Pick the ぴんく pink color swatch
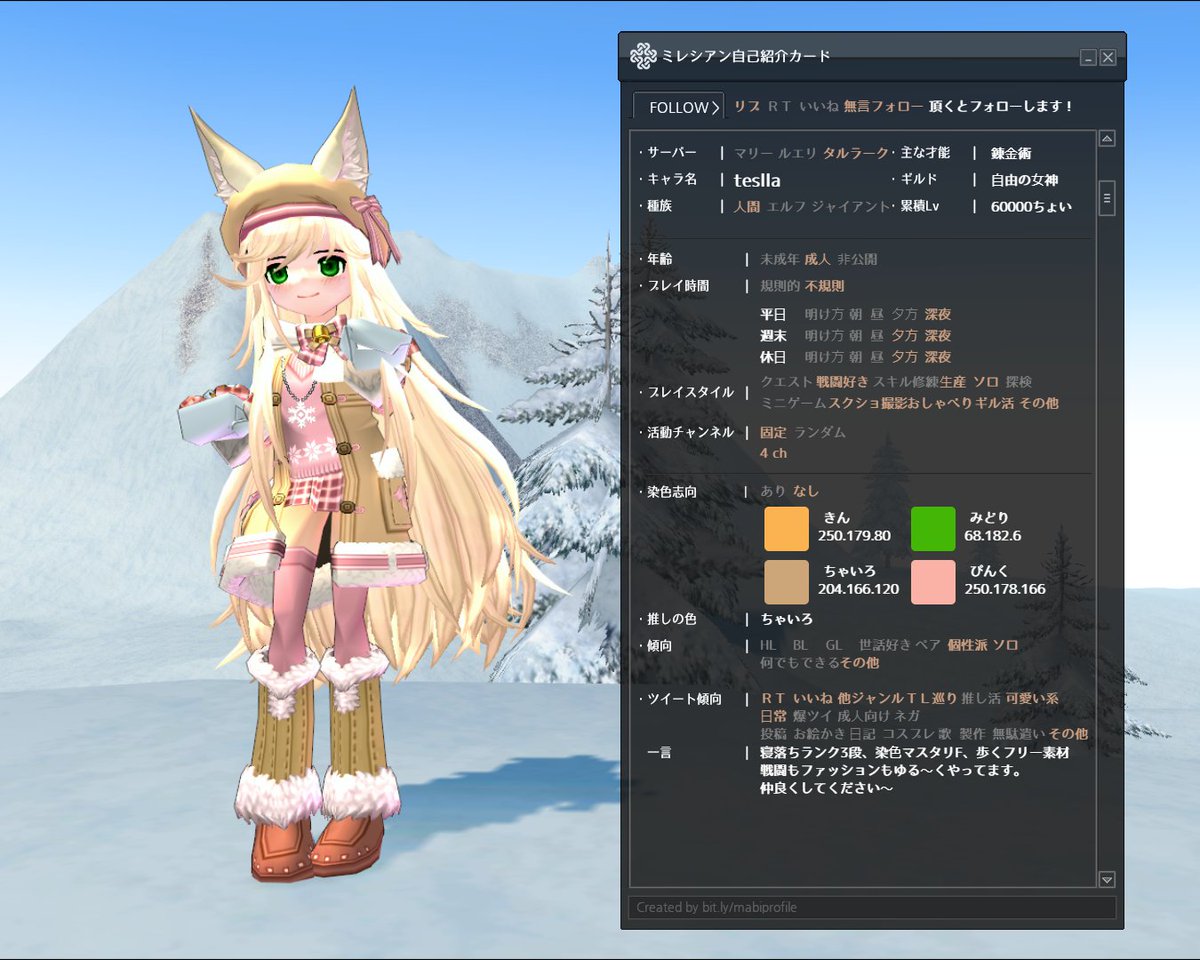The height and width of the screenshot is (960, 1200). click(x=933, y=582)
